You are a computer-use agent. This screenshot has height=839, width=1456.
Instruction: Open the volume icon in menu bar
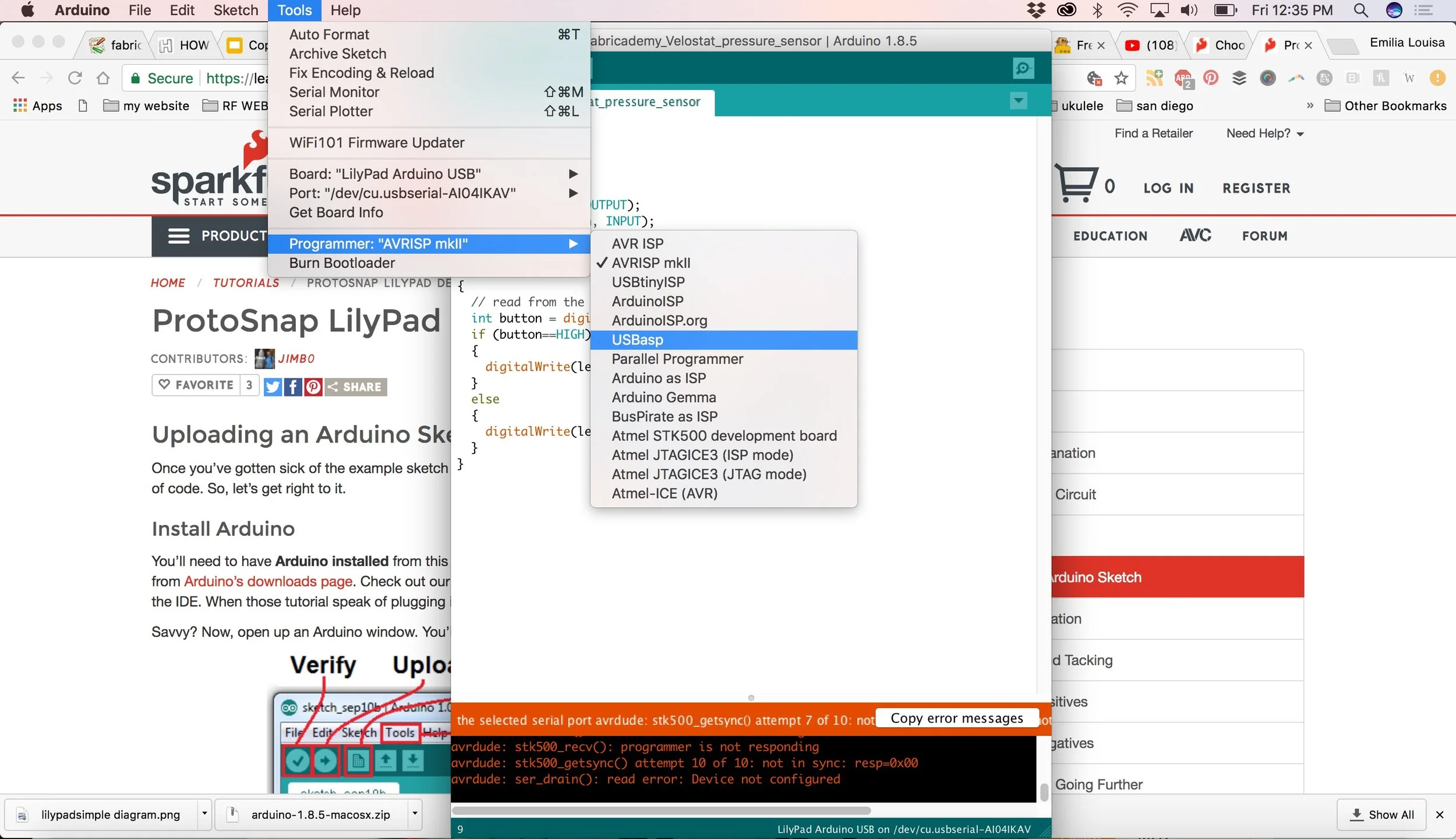[1189, 10]
